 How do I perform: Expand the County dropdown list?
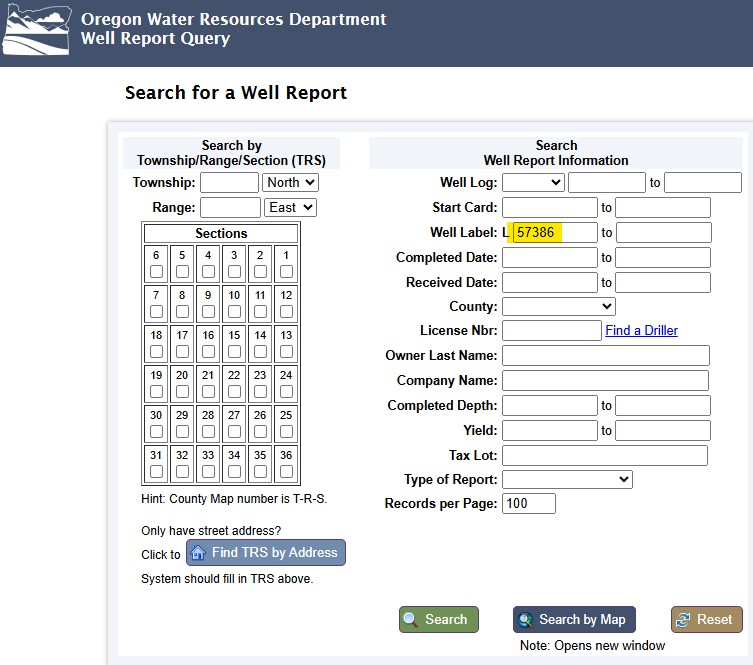(558, 306)
